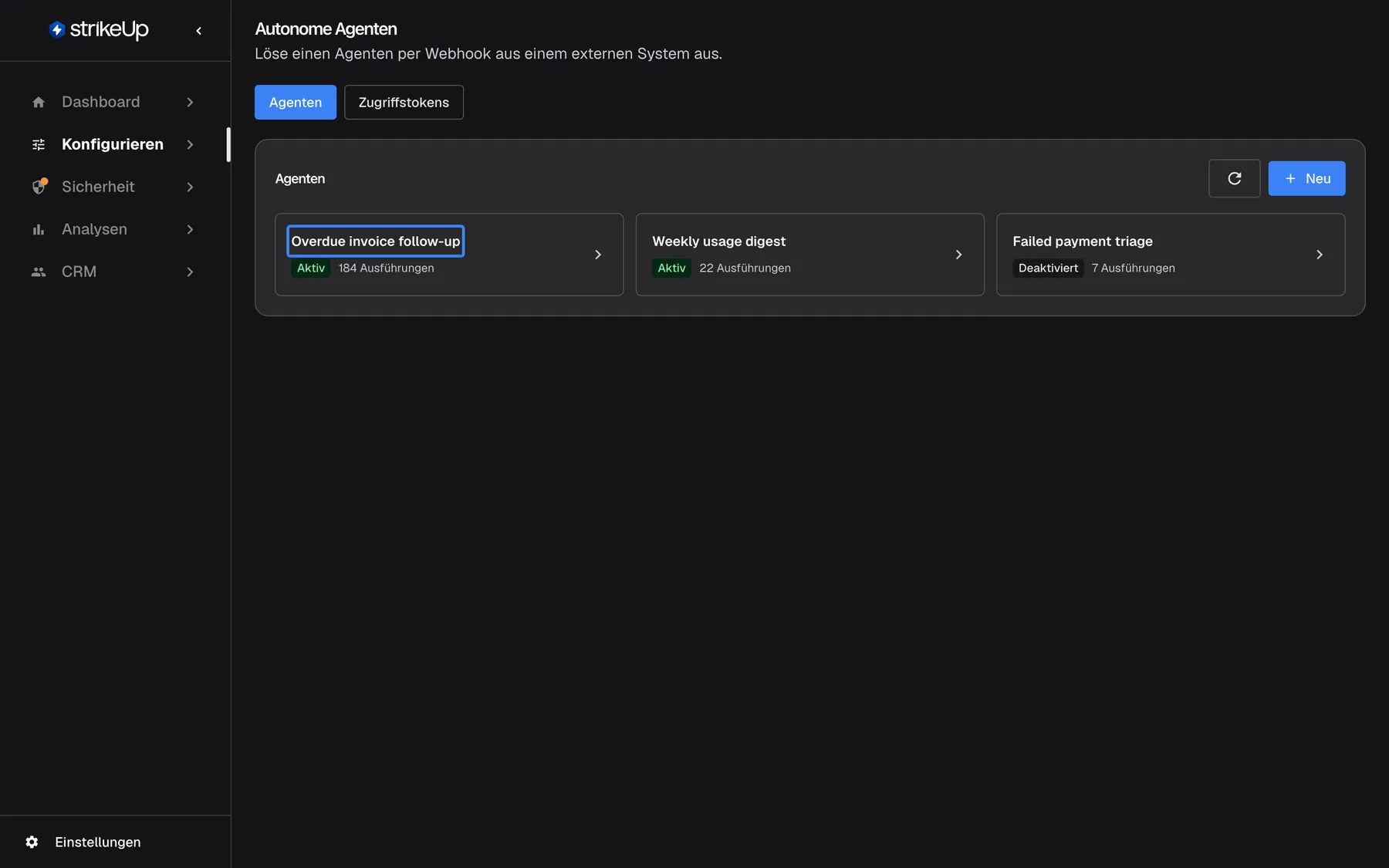
Task: Click the Failed payment triage title
Action: (x=1083, y=241)
